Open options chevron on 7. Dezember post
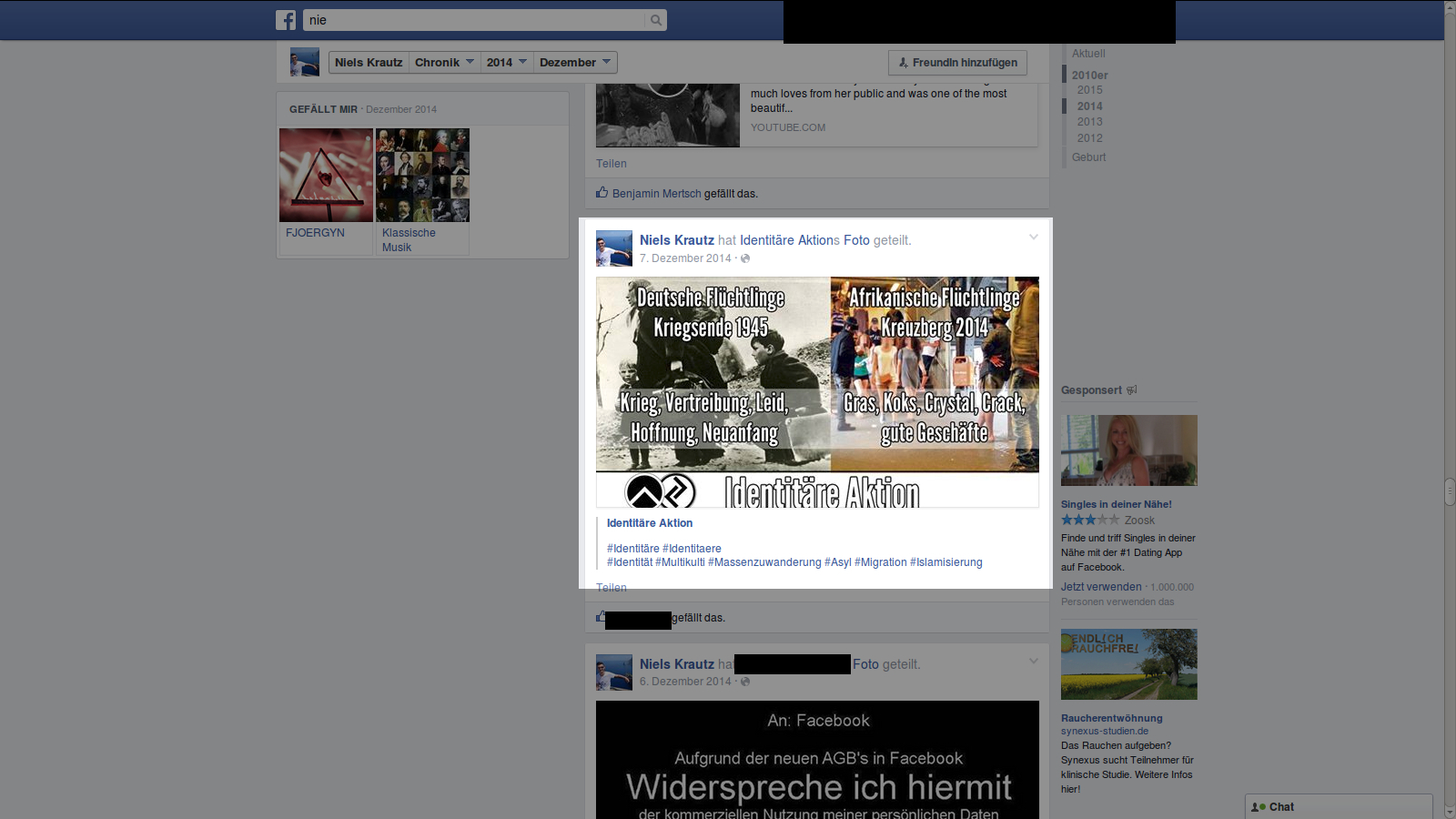Screen dimensions: 1456x819 pyautogui.click(x=1034, y=238)
